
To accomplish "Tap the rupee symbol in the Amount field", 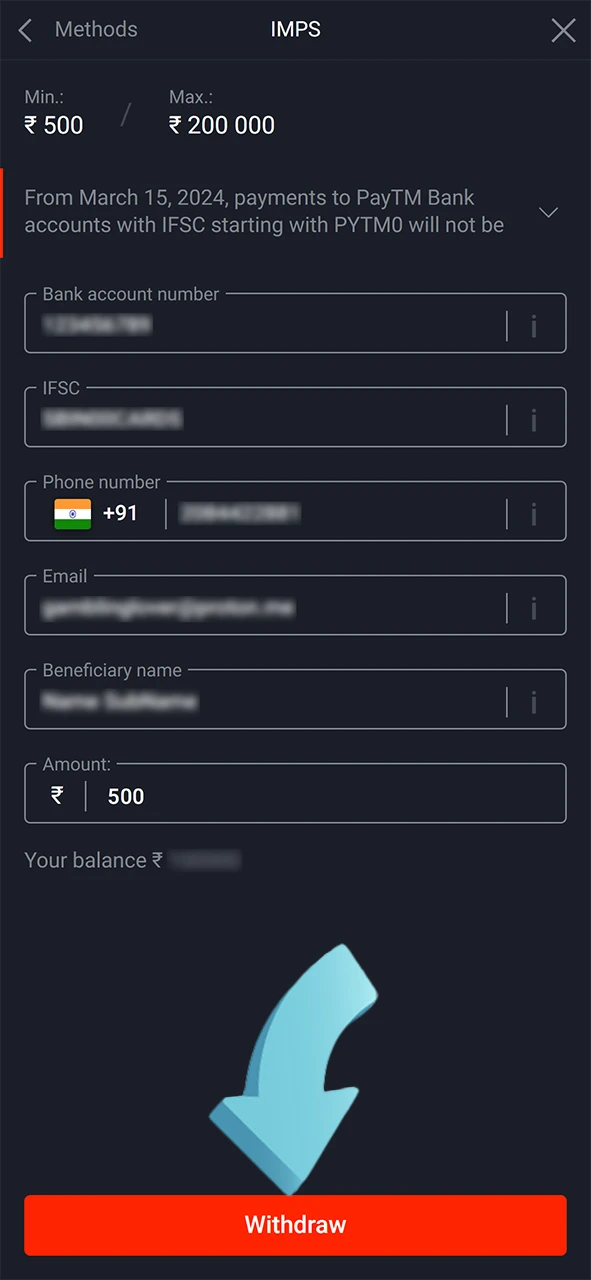I will [56, 795].
